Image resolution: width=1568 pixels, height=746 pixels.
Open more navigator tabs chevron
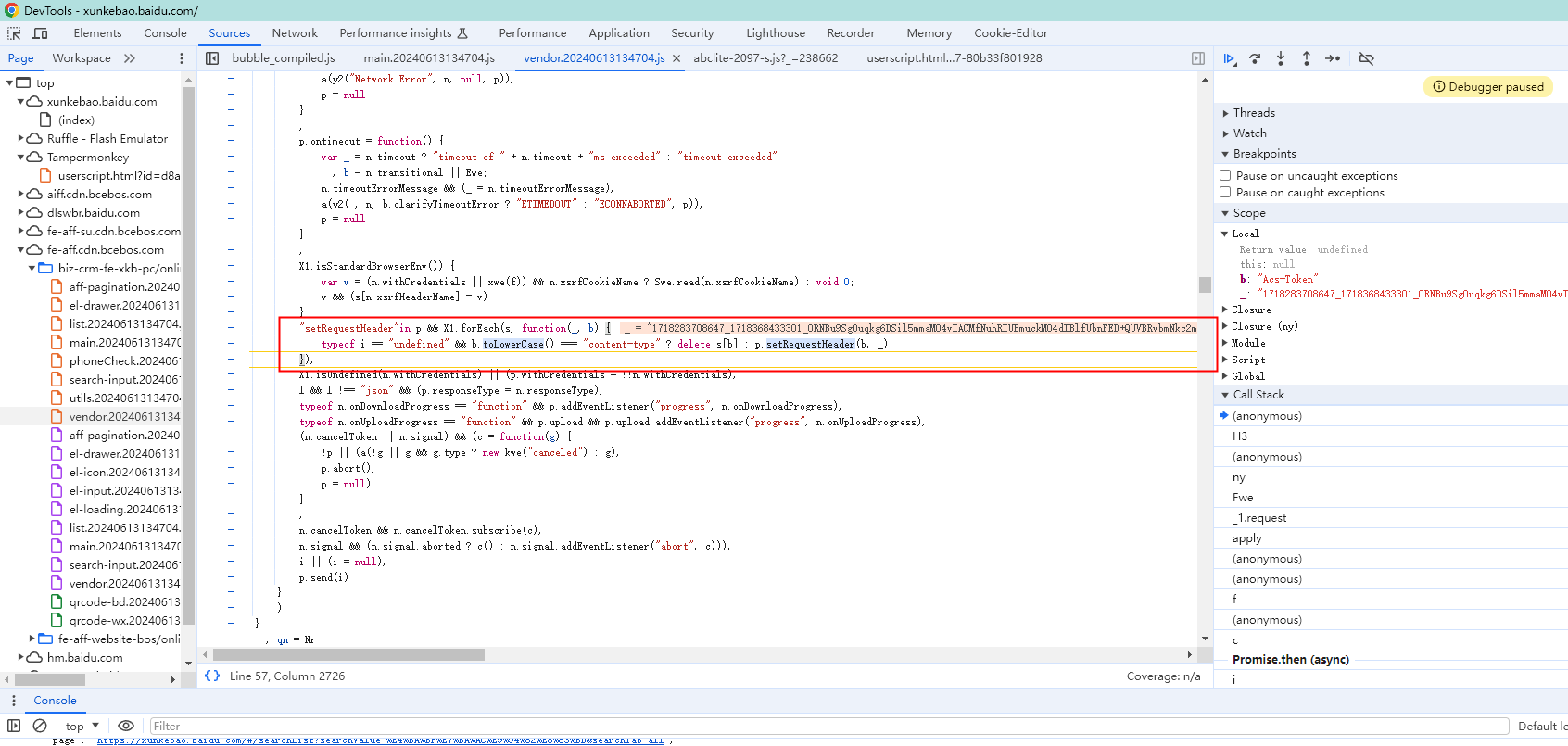point(130,58)
